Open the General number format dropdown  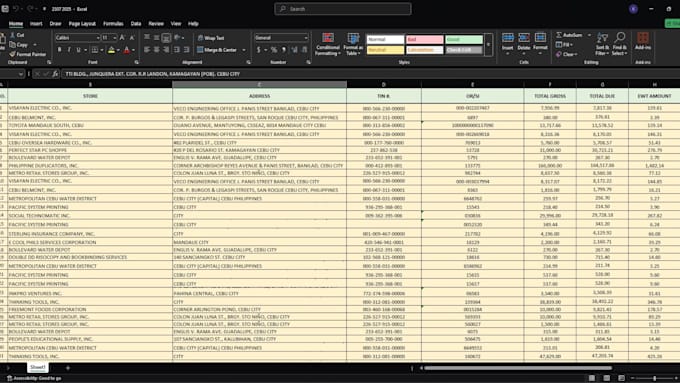(306, 38)
